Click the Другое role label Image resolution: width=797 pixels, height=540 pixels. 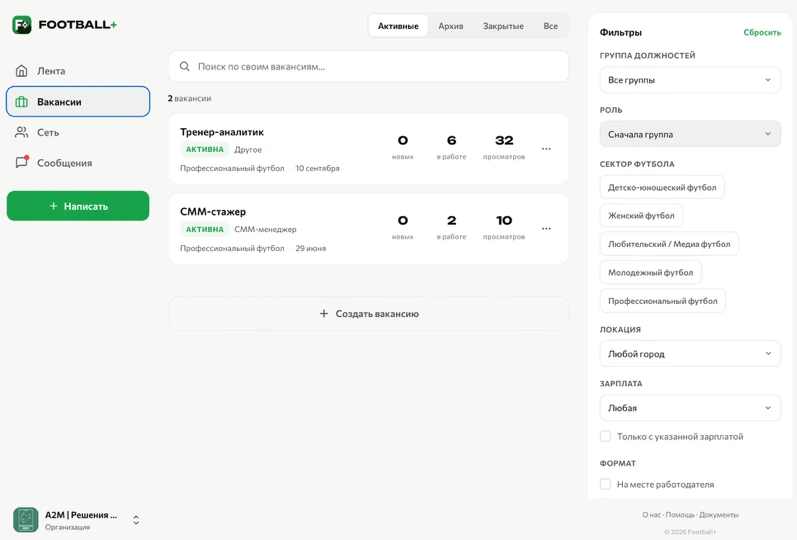[x=248, y=149]
